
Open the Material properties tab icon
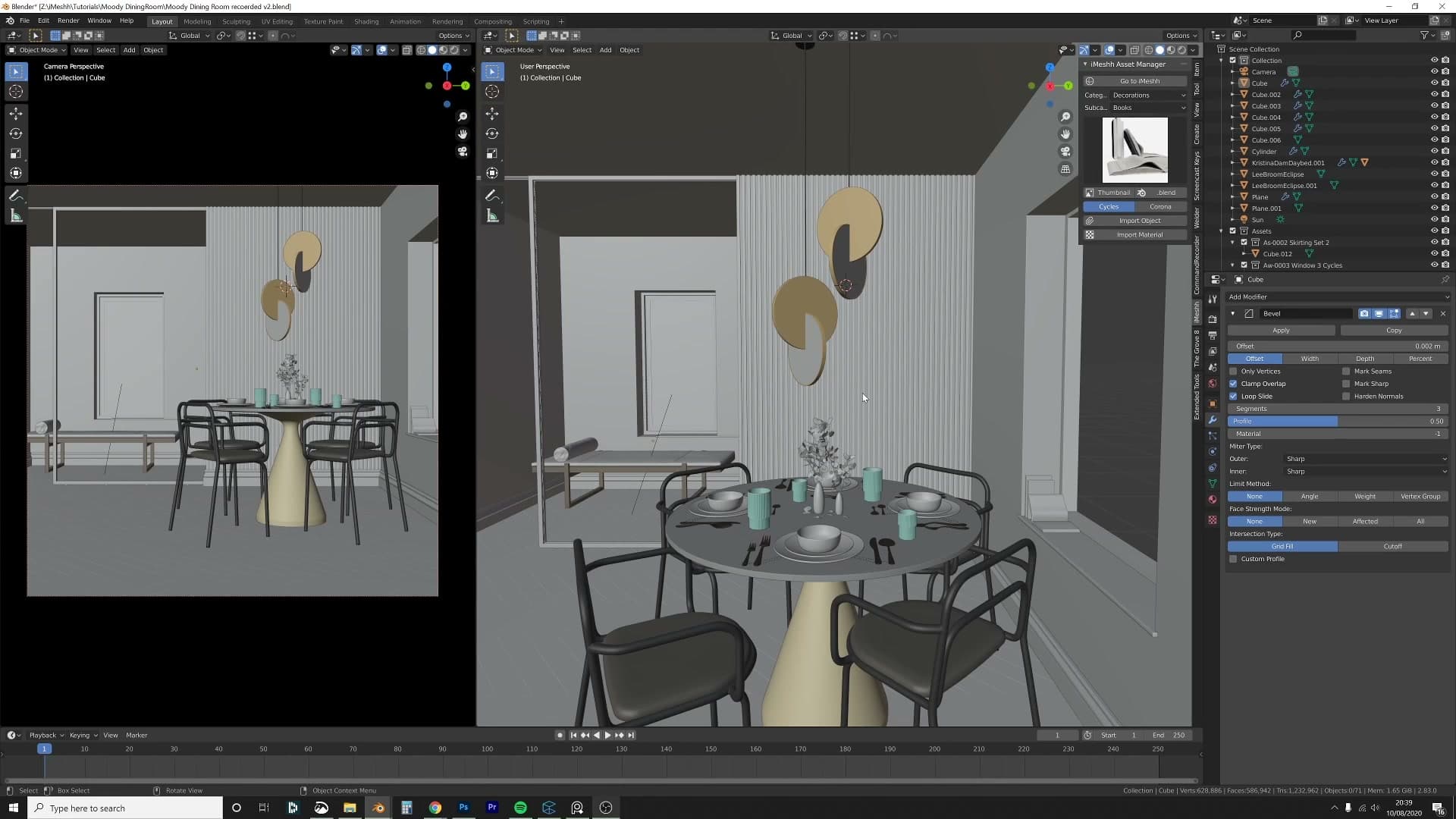pyautogui.click(x=1213, y=500)
